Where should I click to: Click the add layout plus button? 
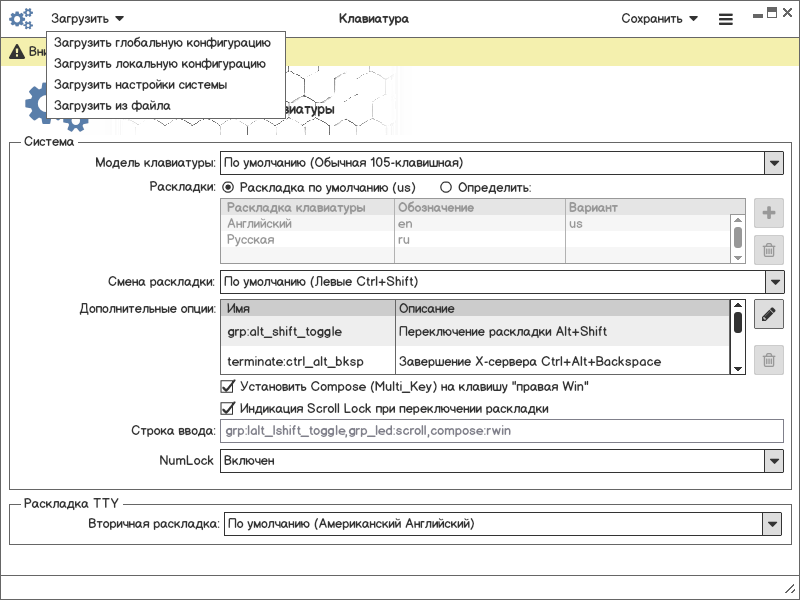click(x=768, y=213)
